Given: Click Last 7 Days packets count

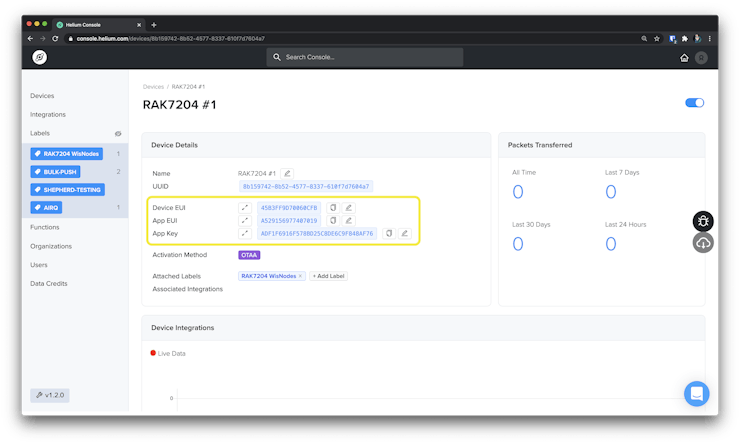Looking at the screenshot, I should [x=611, y=192].
